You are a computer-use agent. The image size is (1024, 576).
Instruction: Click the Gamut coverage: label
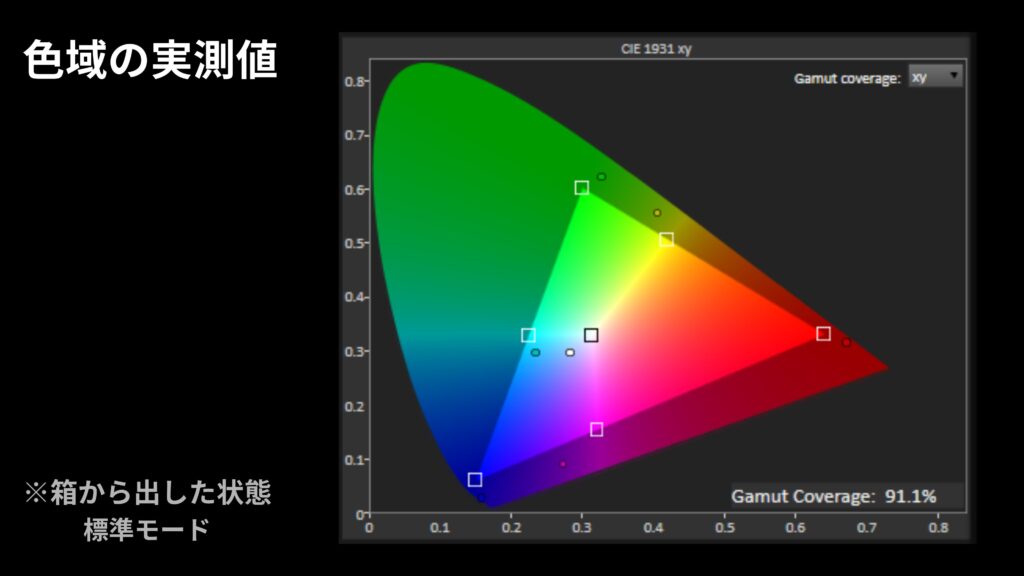847,78
